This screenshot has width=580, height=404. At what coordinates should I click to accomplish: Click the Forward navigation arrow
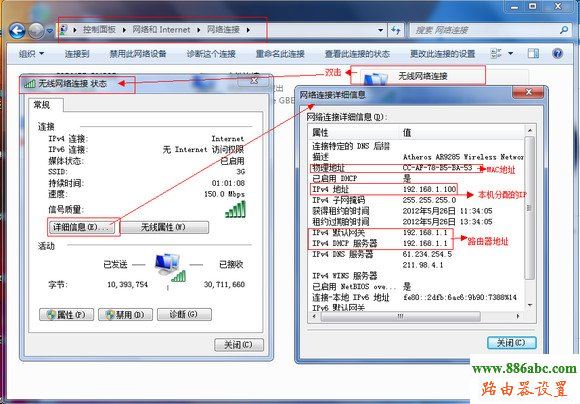(x=36, y=31)
